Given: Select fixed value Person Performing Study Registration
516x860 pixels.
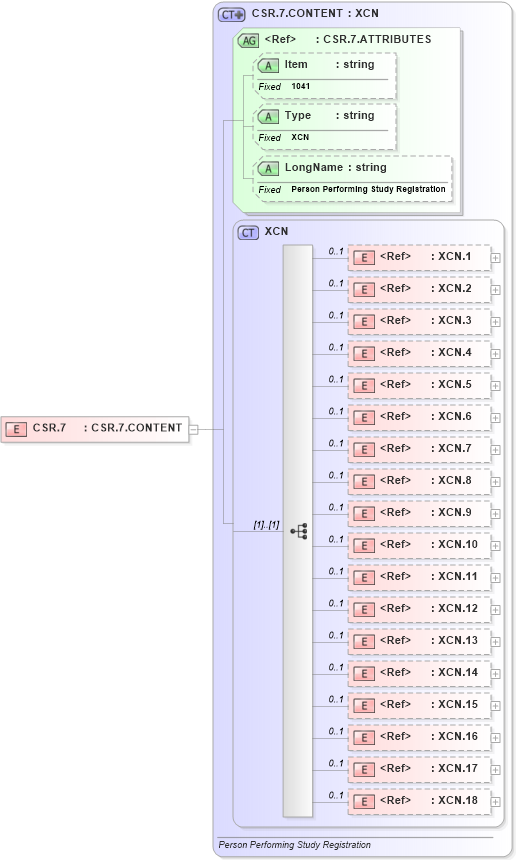Looking at the screenshot, I should pos(368,189).
